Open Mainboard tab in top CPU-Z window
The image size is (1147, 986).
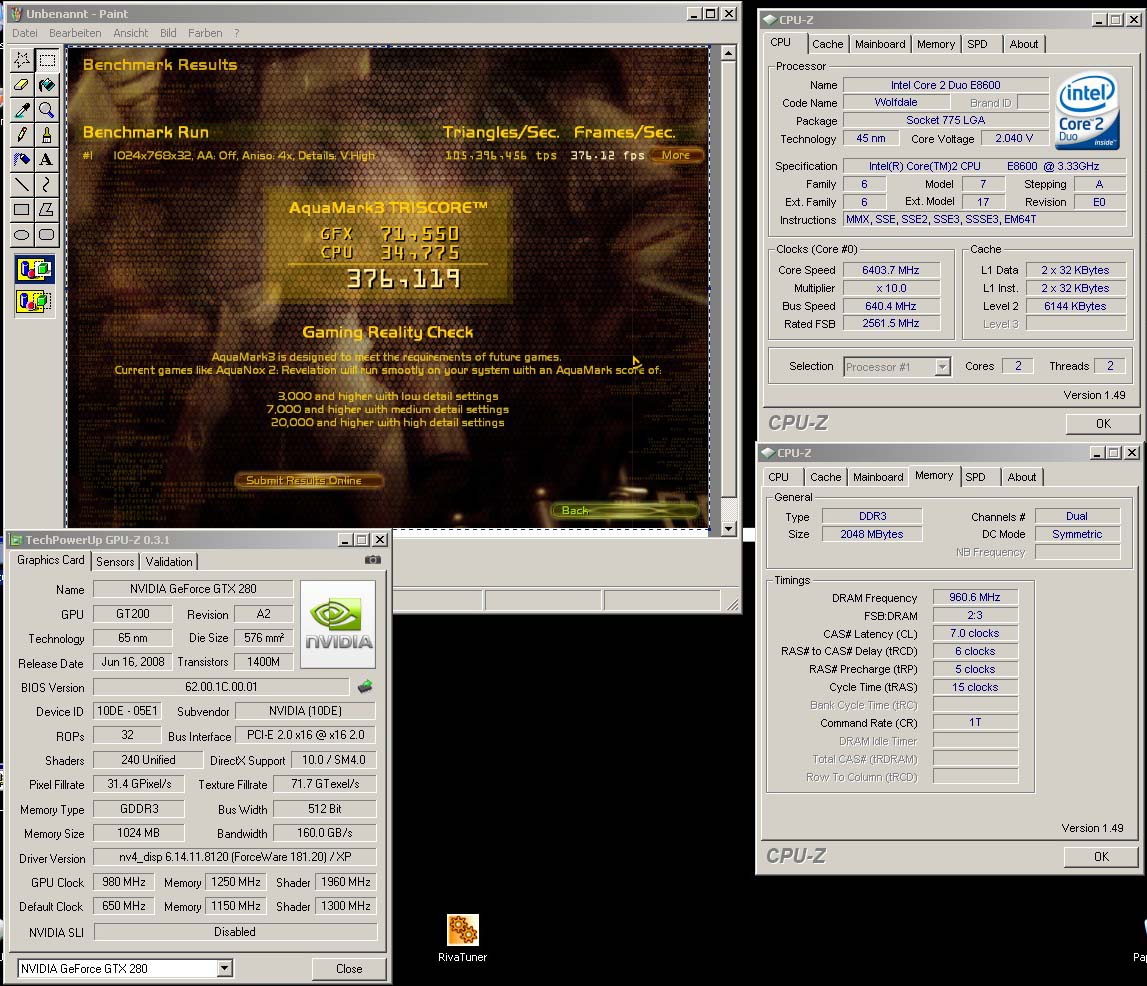(x=880, y=44)
